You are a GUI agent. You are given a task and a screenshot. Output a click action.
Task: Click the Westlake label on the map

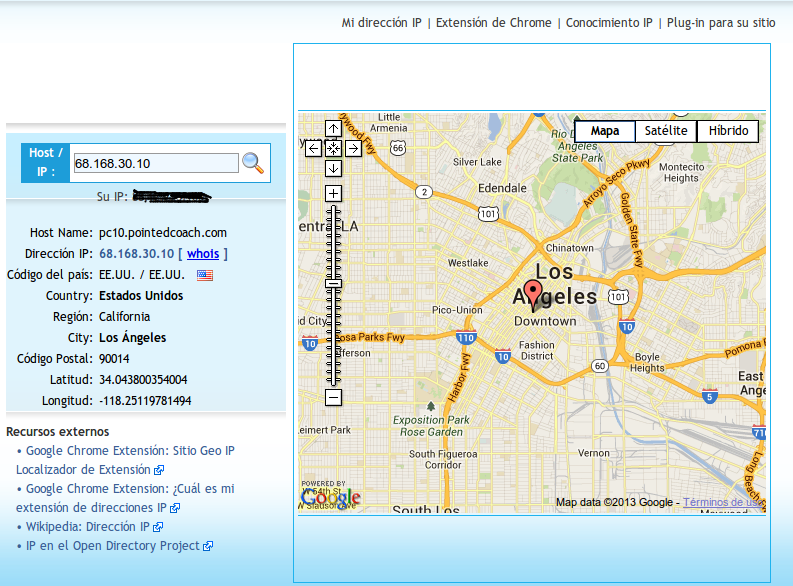[468, 263]
